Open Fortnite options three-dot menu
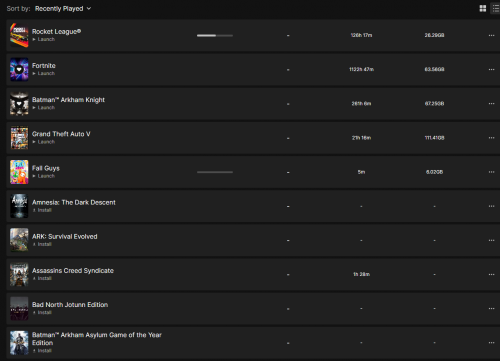Viewport: 500px width, 361px height. [x=491, y=69]
